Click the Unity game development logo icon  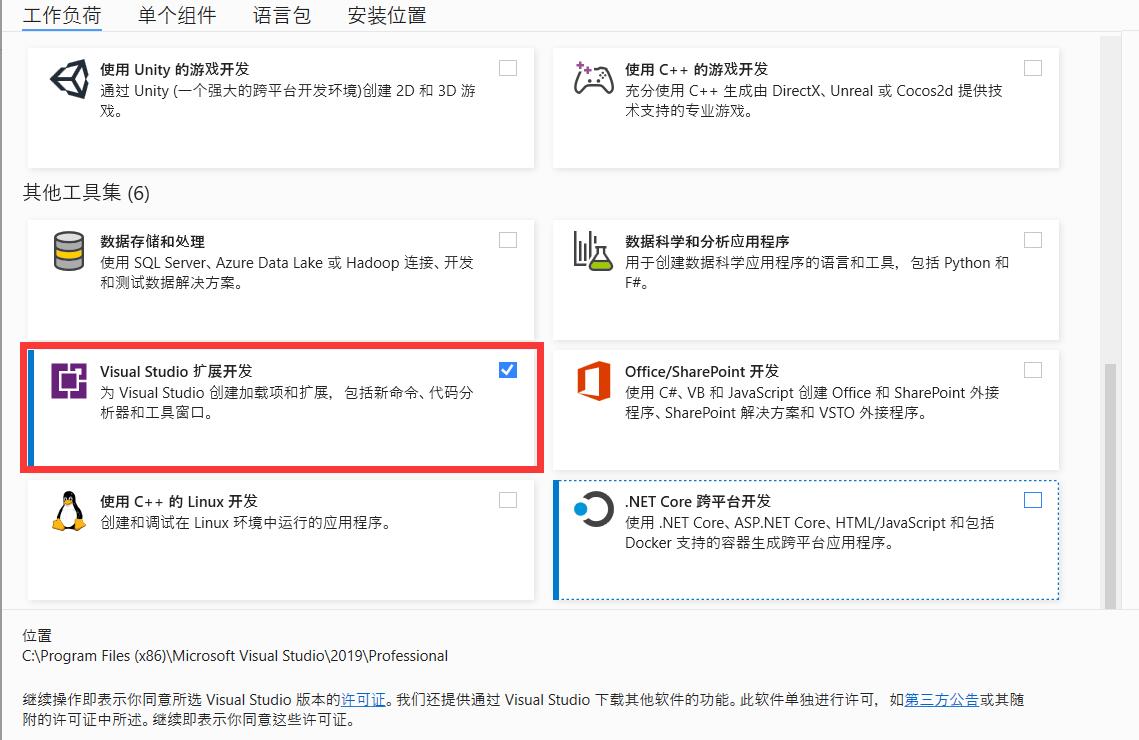(x=69, y=79)
